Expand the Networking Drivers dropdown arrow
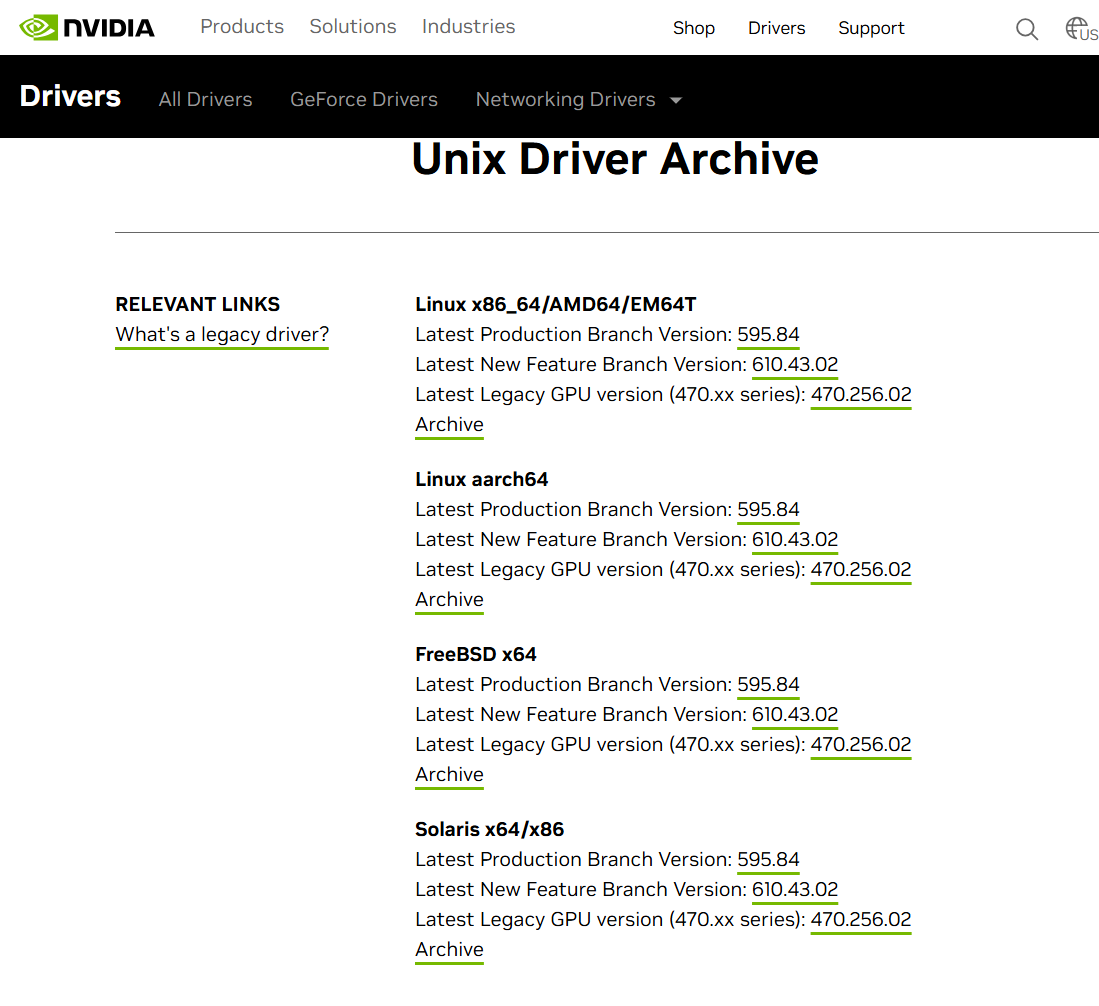This screenshot has width=1099, height=1006. click(676, 100)
